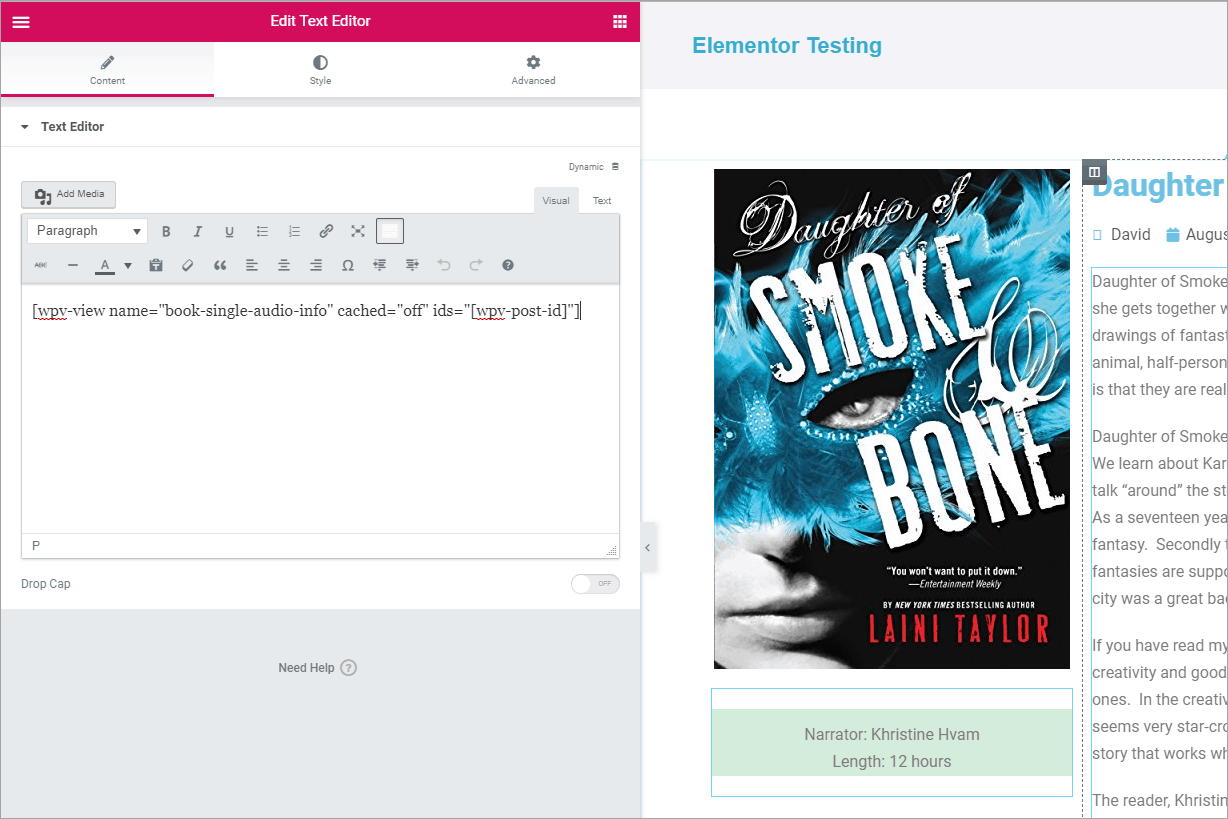Open the text color dropdown arrow
The image size is (1228, 819).
coord(129,265)
